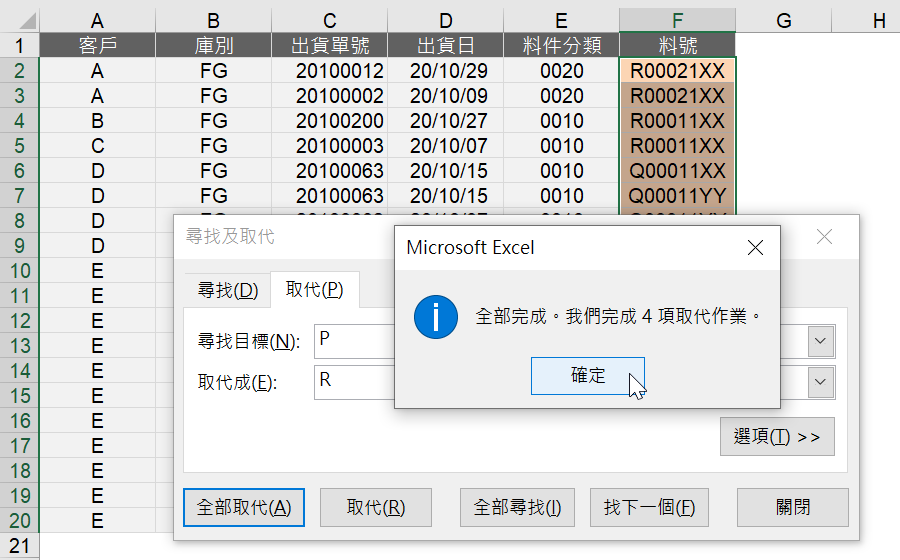
Task: Select row 5 header
Action: pyautogui.click(x=19, y=146)
